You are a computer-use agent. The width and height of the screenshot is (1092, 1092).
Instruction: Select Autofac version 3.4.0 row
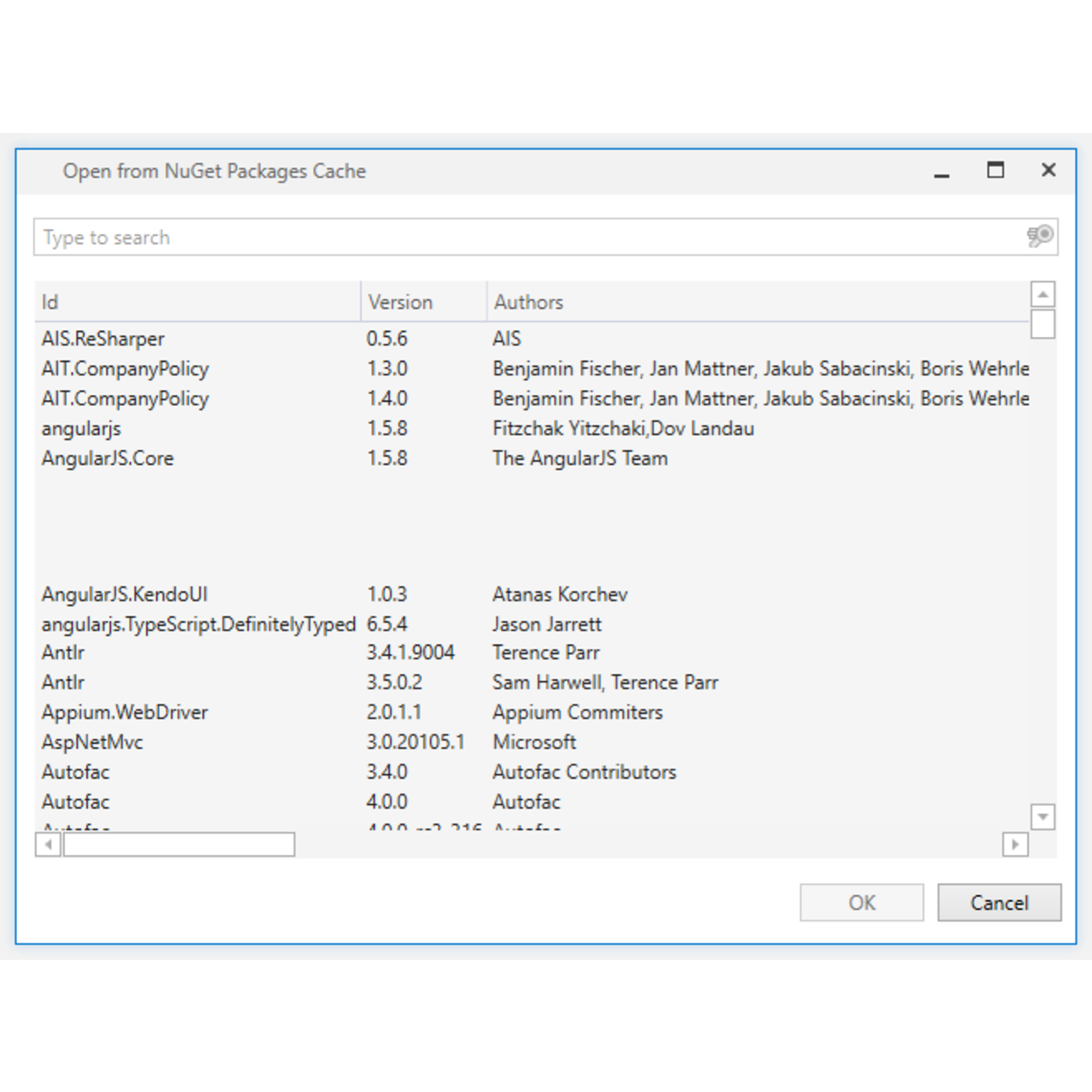coord(532,772)
